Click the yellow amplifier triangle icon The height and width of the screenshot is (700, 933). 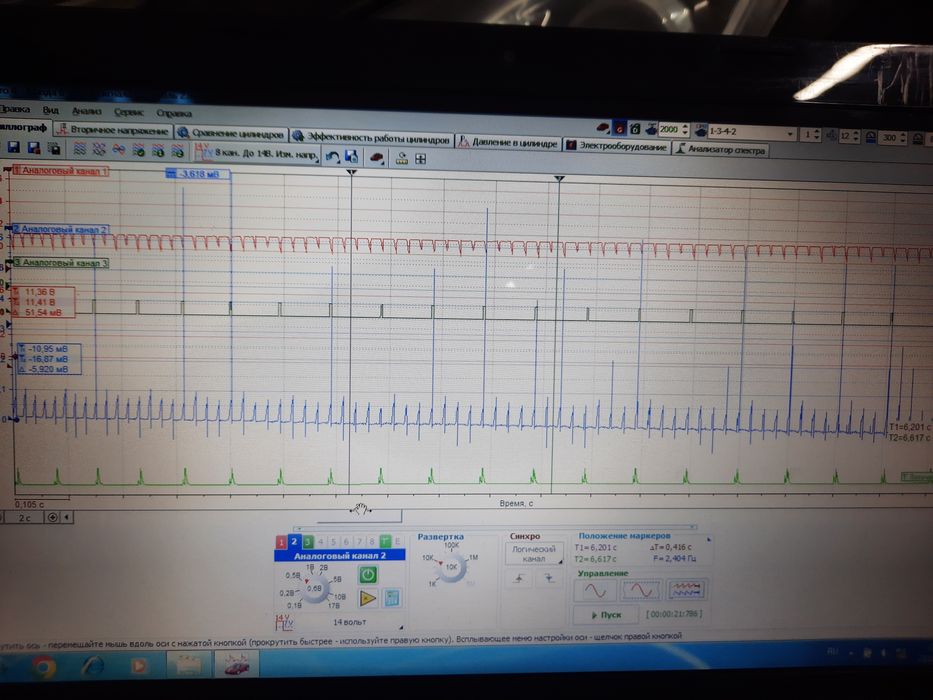pyautogui.click(x=368, y=598)
